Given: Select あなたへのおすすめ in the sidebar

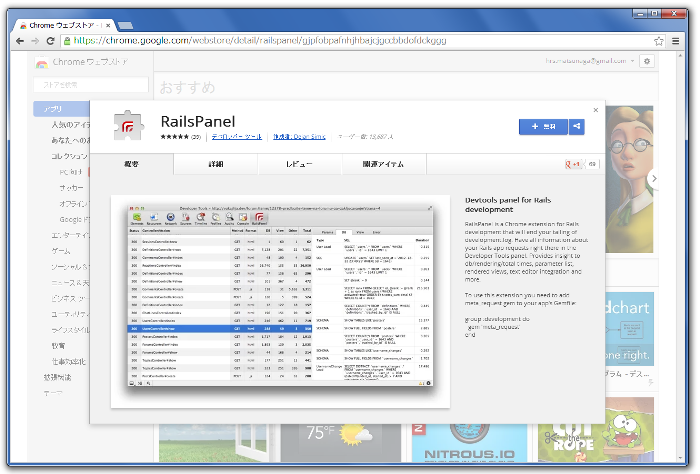Looking at the screenshot, I should [x=71, y=141].
